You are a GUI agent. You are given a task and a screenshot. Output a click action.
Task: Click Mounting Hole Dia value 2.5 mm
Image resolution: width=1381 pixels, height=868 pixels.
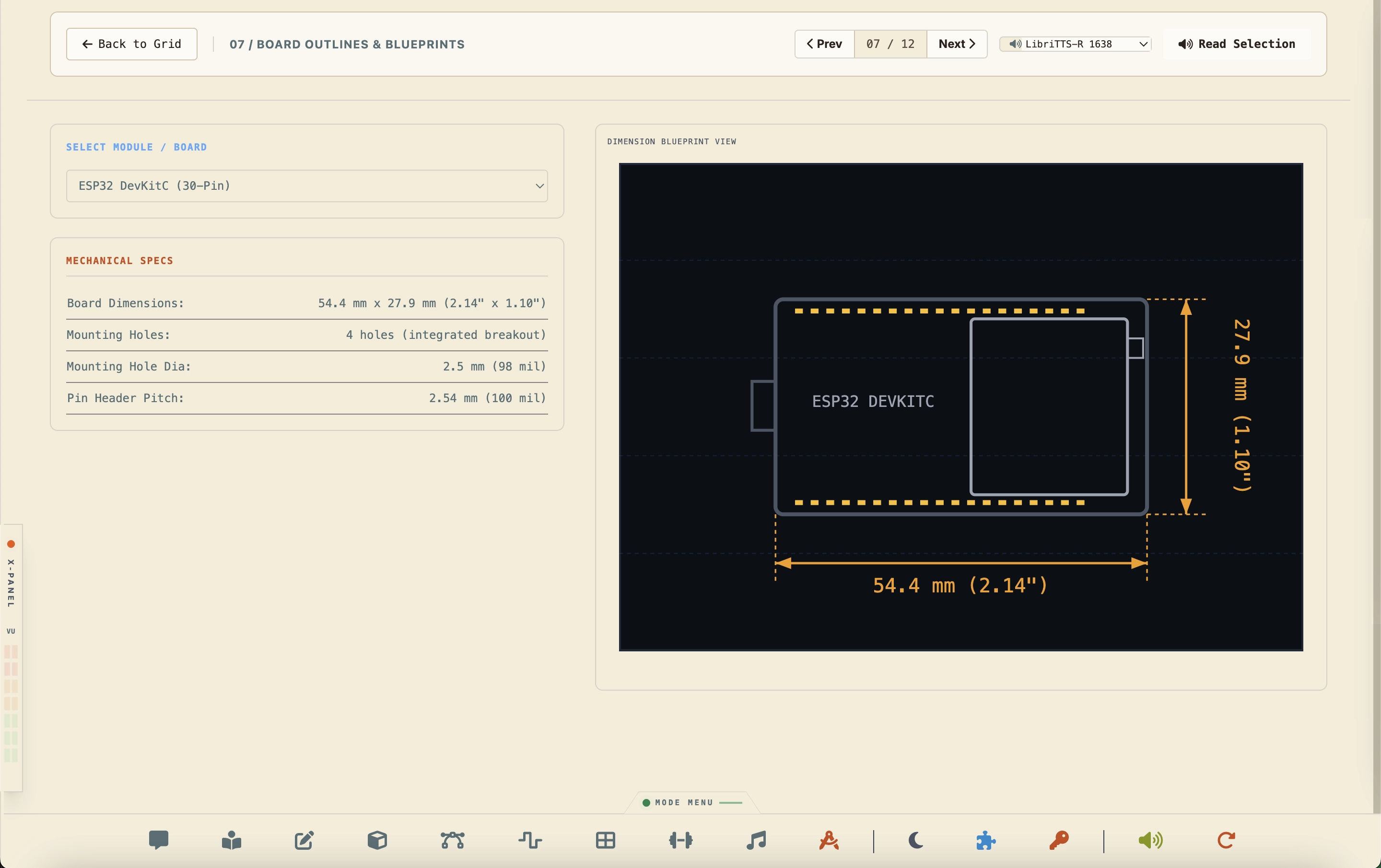[x=494, y=366]
